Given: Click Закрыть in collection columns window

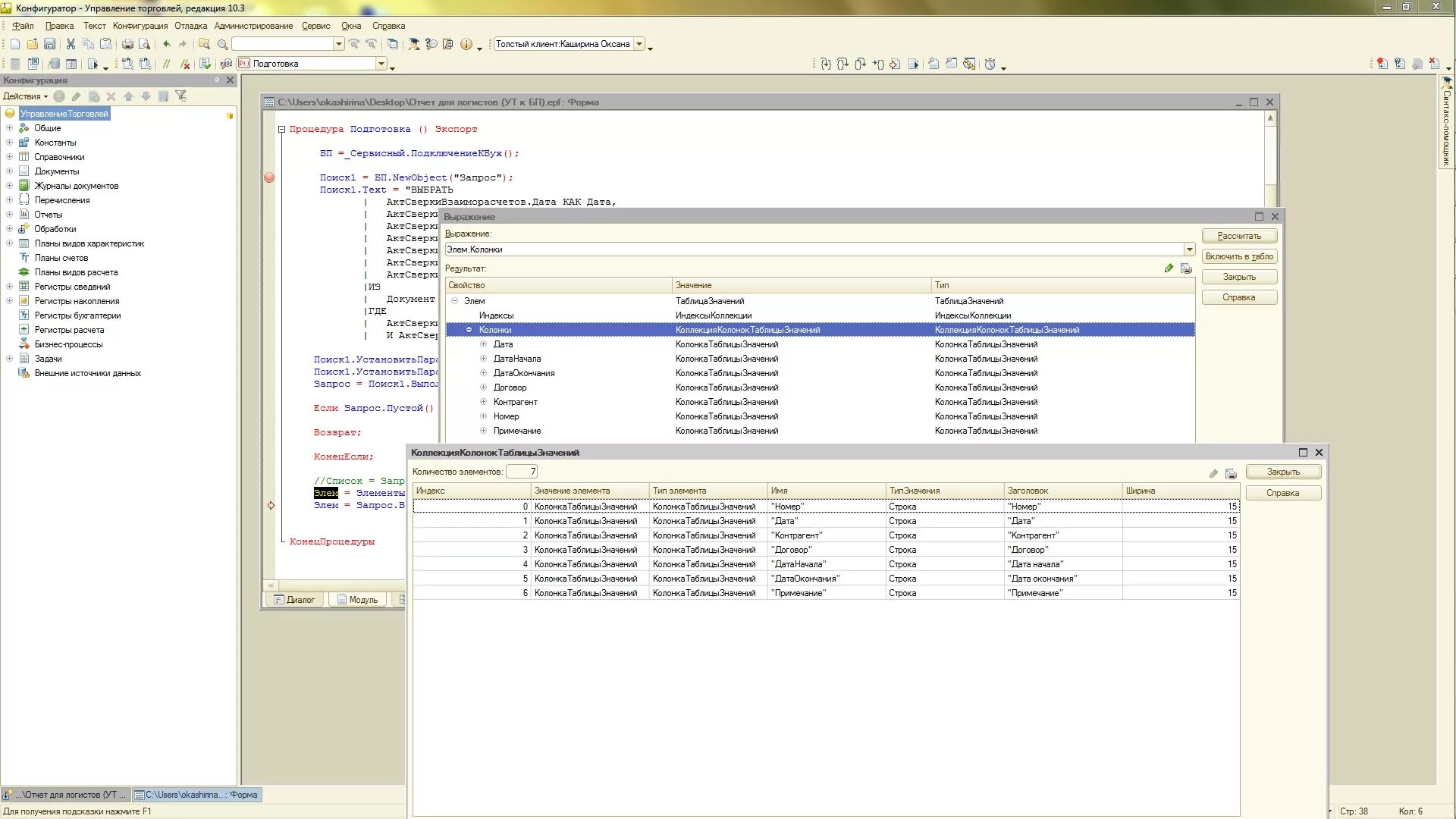Looking at the screenshot, I should coord(1283,472).
